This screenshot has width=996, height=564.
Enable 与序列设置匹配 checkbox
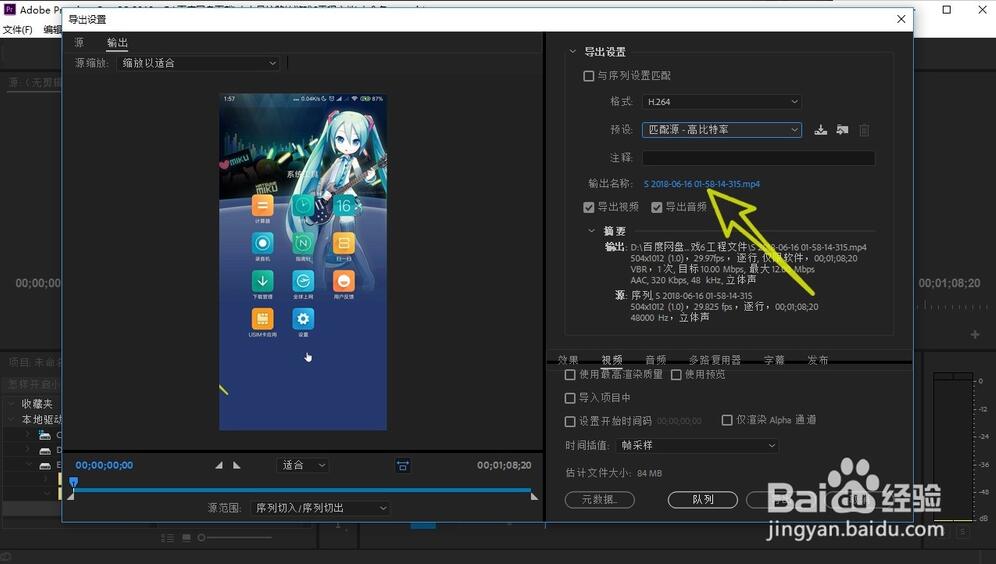click(x=589, y=76)
